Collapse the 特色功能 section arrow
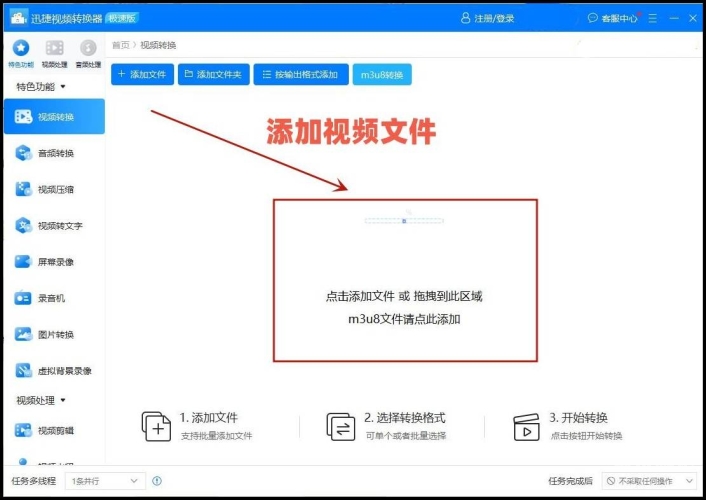The width and height of the screenshot is (706, 500). click(63, 86)
